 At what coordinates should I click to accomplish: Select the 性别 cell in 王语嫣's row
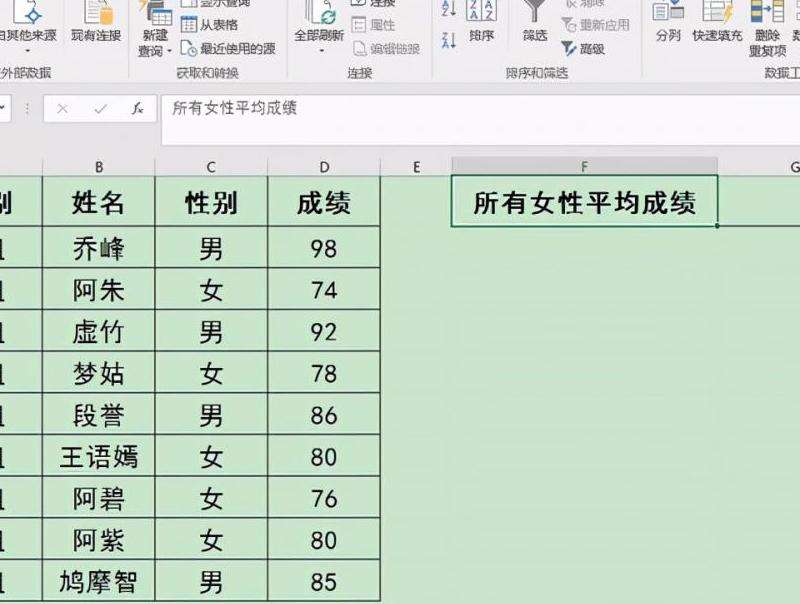pos(211,457)
